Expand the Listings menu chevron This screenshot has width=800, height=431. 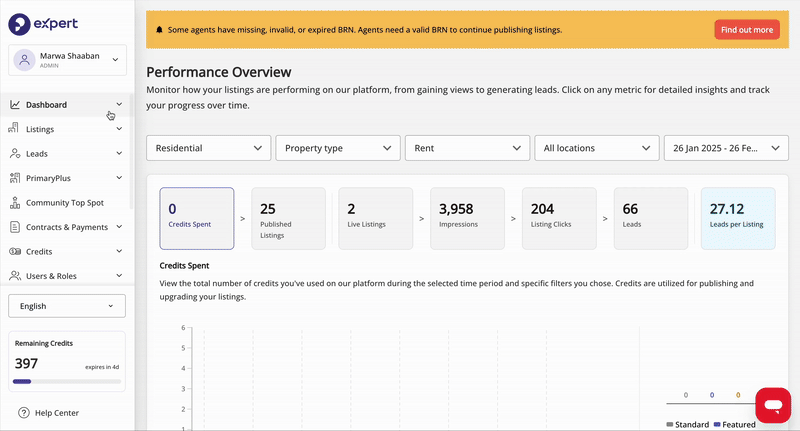pyautogui.click(x=119, y=129)
